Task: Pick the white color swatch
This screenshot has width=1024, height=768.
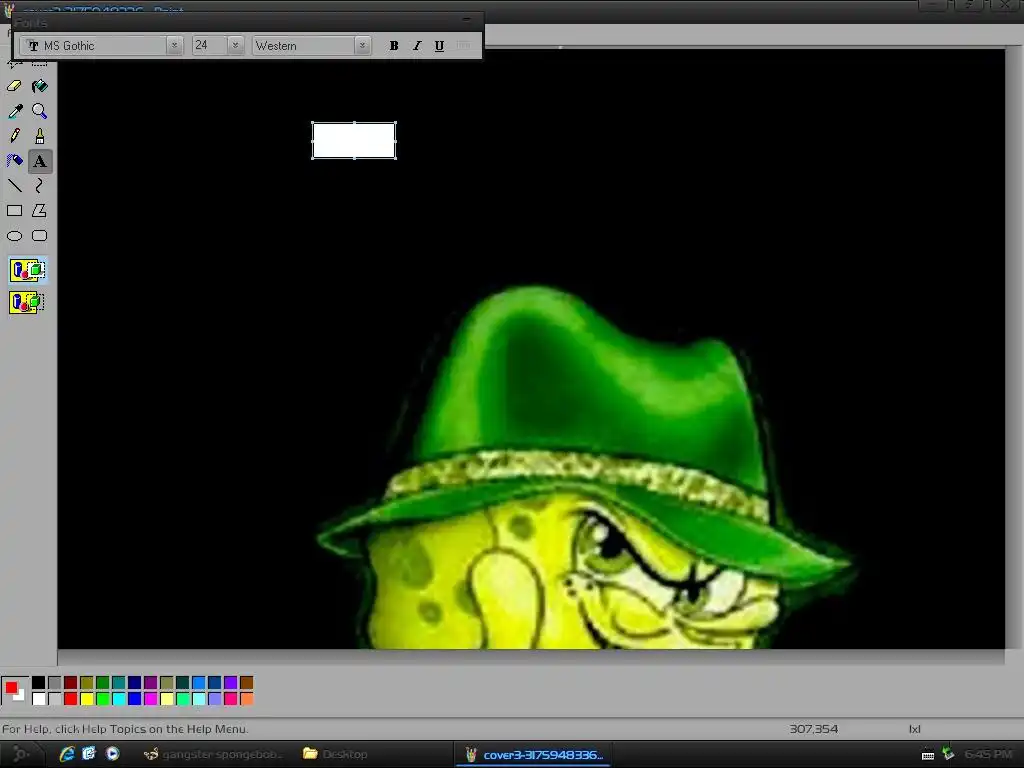Action: pos(39,699)
